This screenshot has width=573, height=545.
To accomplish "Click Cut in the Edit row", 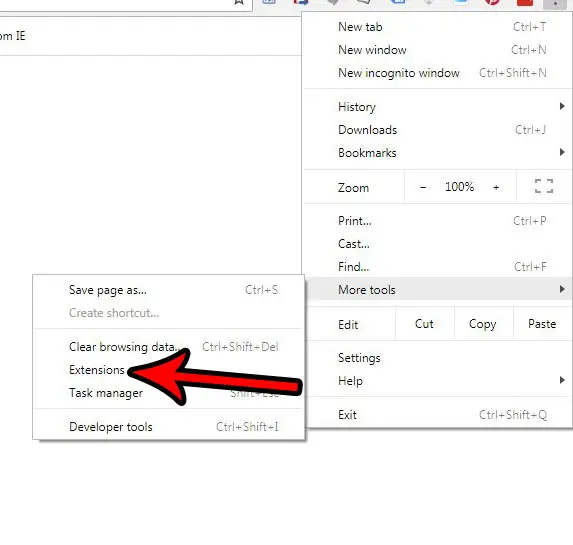I will 425,324.
